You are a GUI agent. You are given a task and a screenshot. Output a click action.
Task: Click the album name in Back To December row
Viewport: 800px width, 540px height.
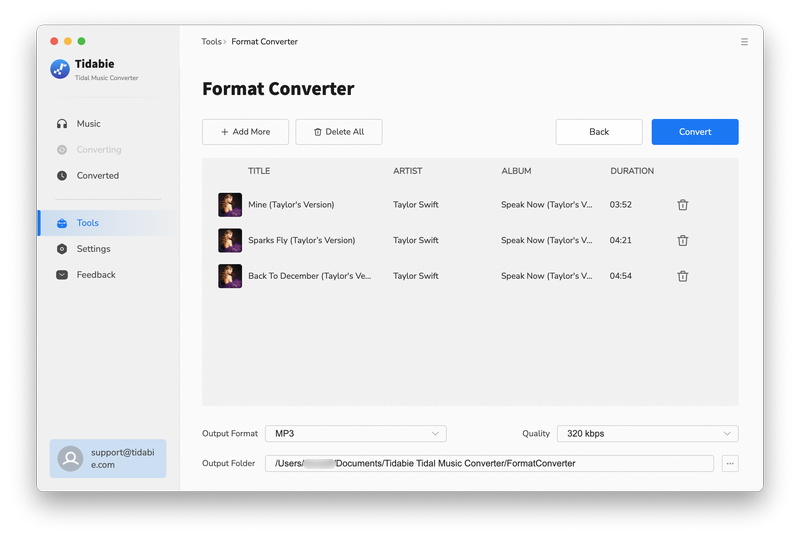[x=546, y=276]
